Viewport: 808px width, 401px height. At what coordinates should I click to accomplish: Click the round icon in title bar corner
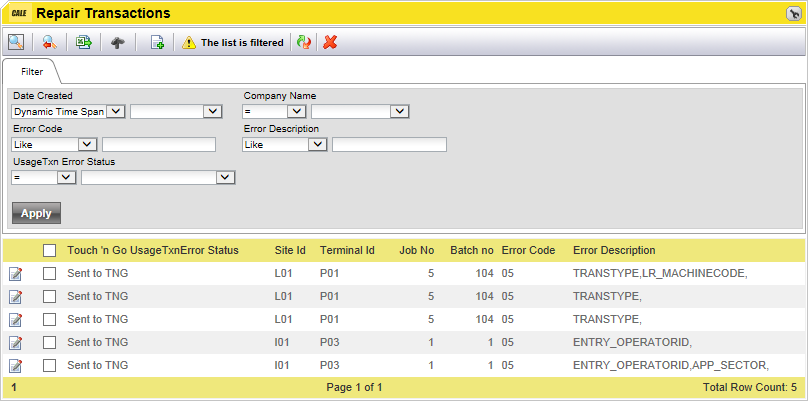click(x=793, y=14)
